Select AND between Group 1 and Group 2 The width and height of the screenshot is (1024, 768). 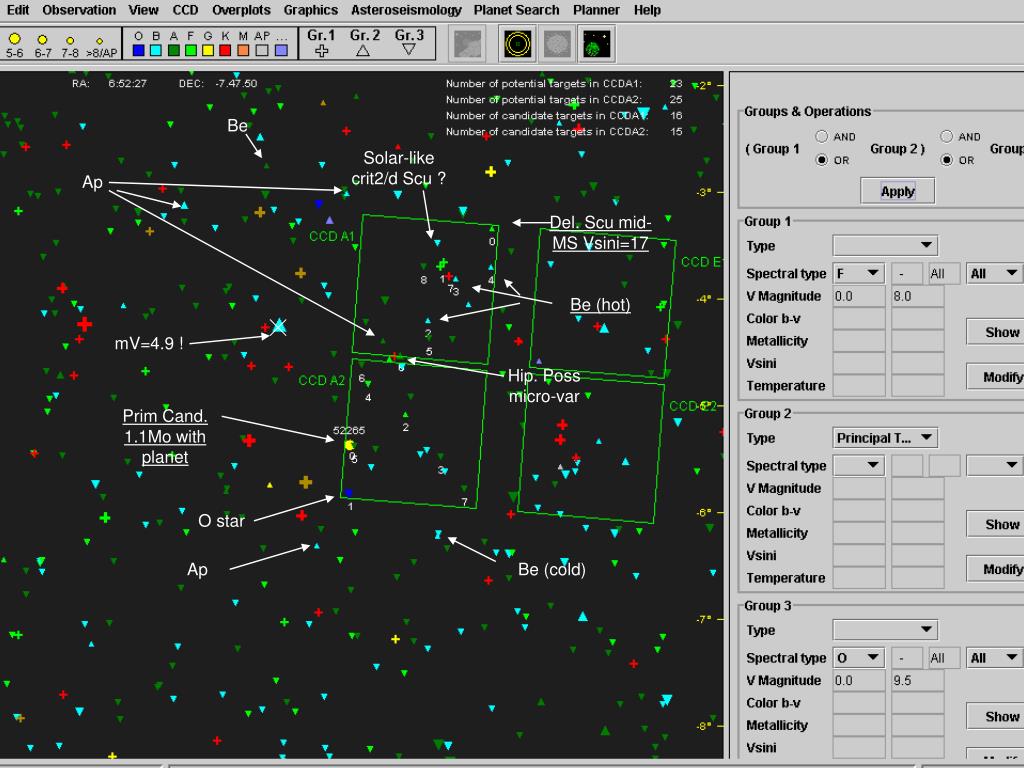[x=822, y=136]
